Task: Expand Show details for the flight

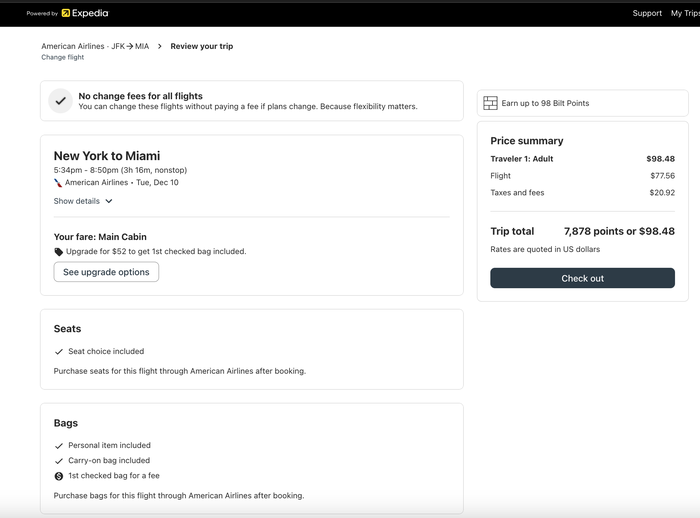Action: [83, 201]
